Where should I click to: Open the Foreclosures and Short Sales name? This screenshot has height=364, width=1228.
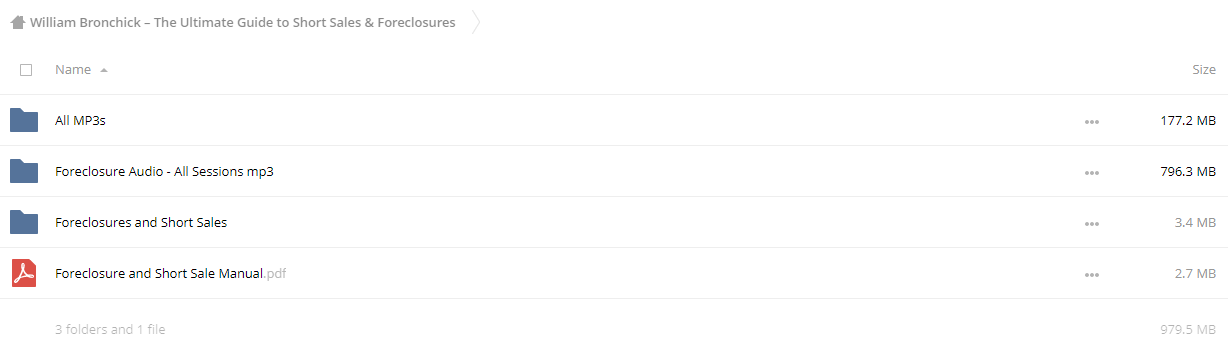pos(141,222)
